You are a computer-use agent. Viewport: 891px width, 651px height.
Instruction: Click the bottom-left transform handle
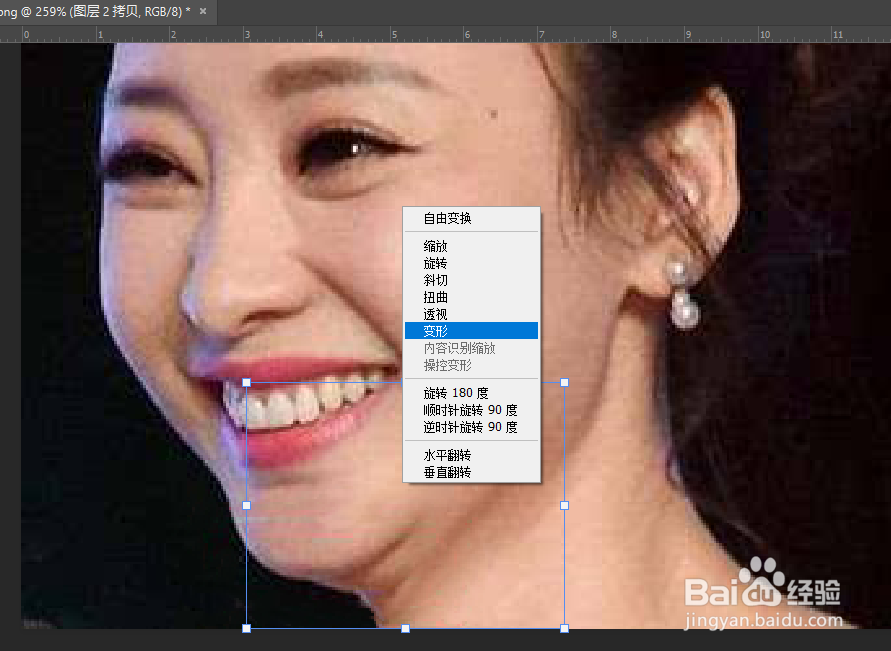click(x=247, y=628)
